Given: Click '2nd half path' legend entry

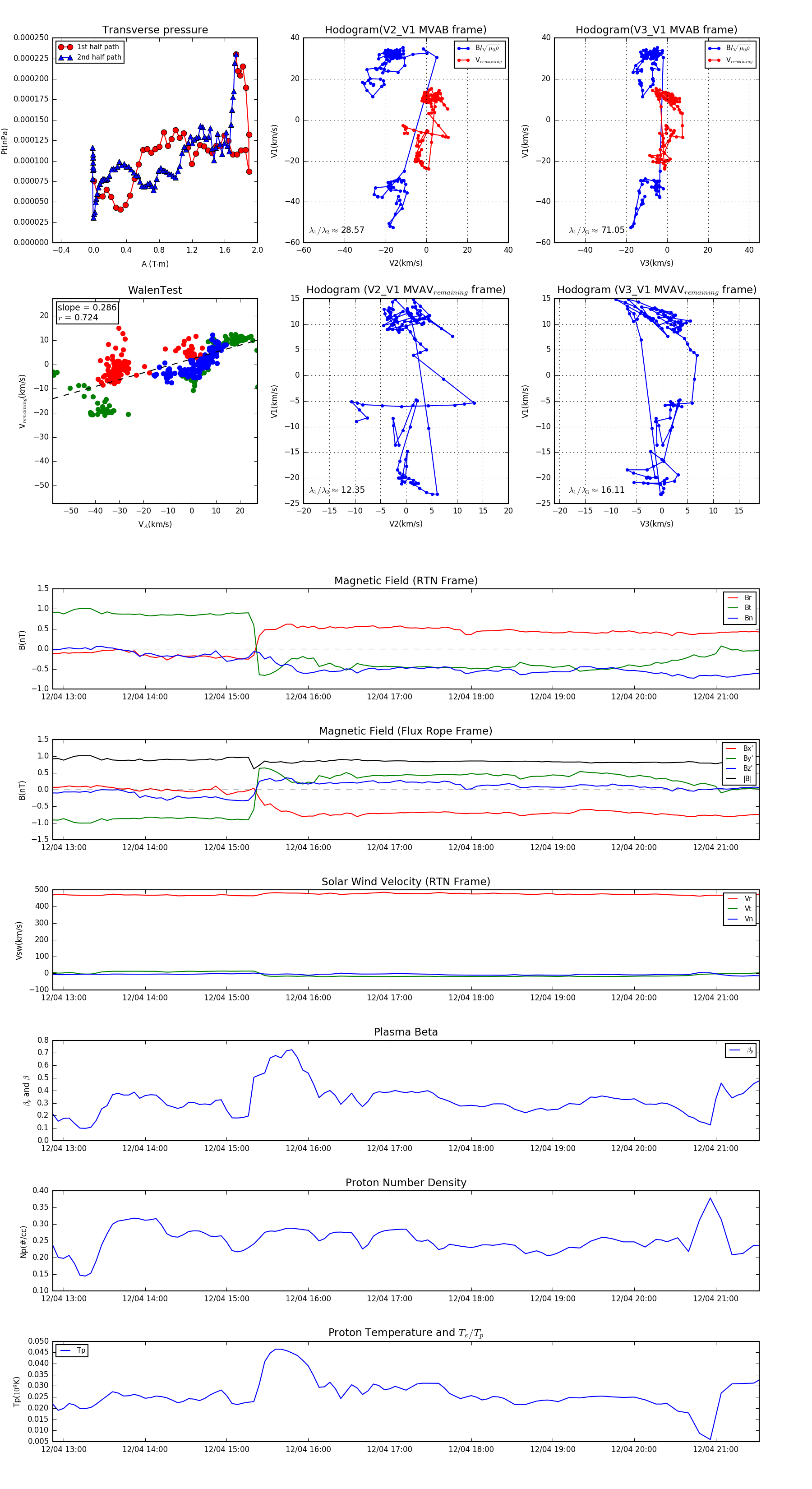Looking at the screenshot, I should pos(89,57).
